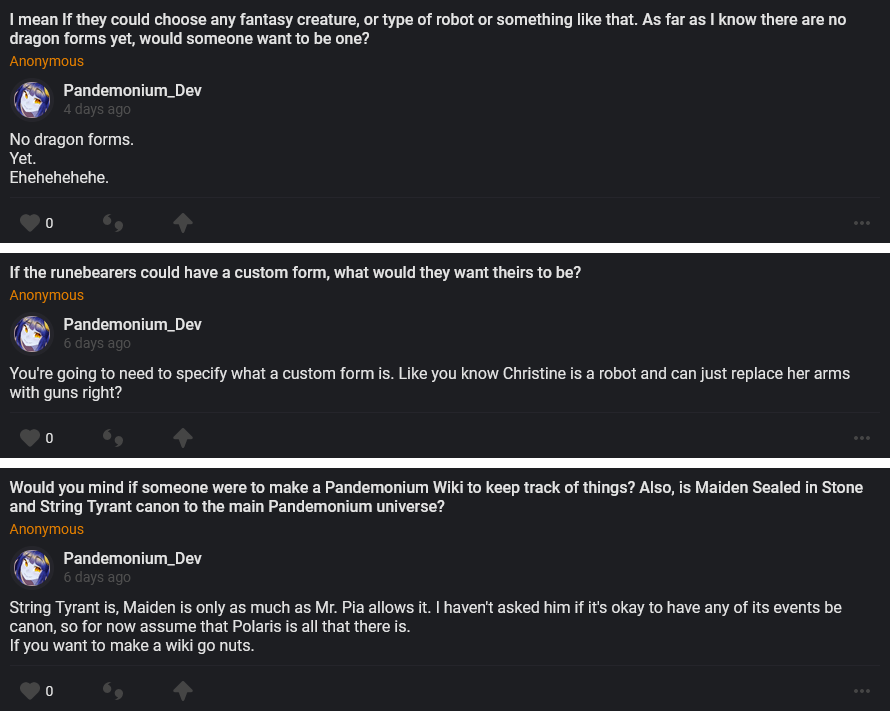This screenshot has height=711, width=890.
Task: Click avatar on the Wiki answer
Action: (x=32, y=568)
